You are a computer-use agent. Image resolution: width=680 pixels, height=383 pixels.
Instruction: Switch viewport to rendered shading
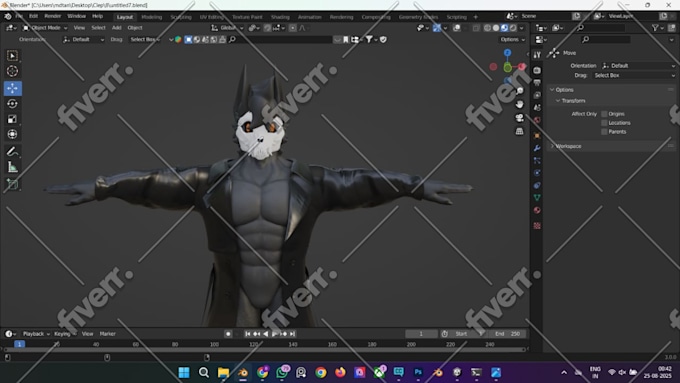513,28
